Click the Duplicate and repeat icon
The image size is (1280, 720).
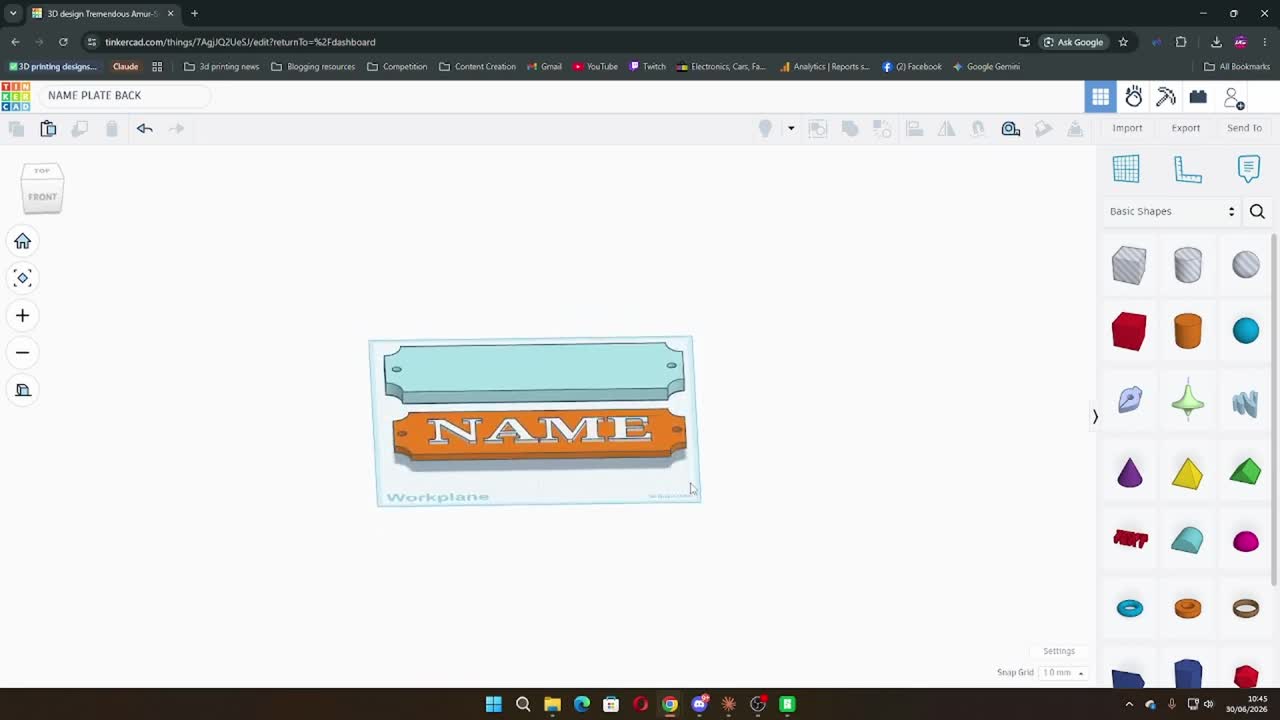click(x=80, y=128)
